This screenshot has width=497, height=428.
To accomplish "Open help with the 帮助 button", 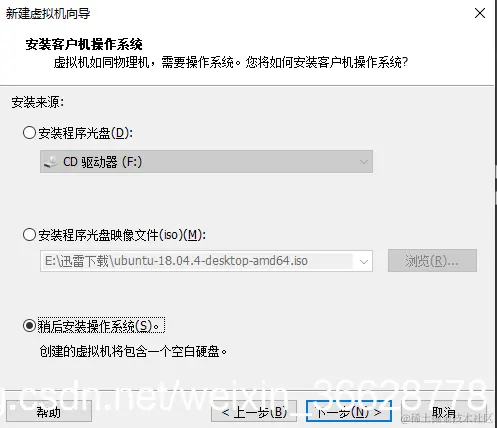I will coord(49,412).
